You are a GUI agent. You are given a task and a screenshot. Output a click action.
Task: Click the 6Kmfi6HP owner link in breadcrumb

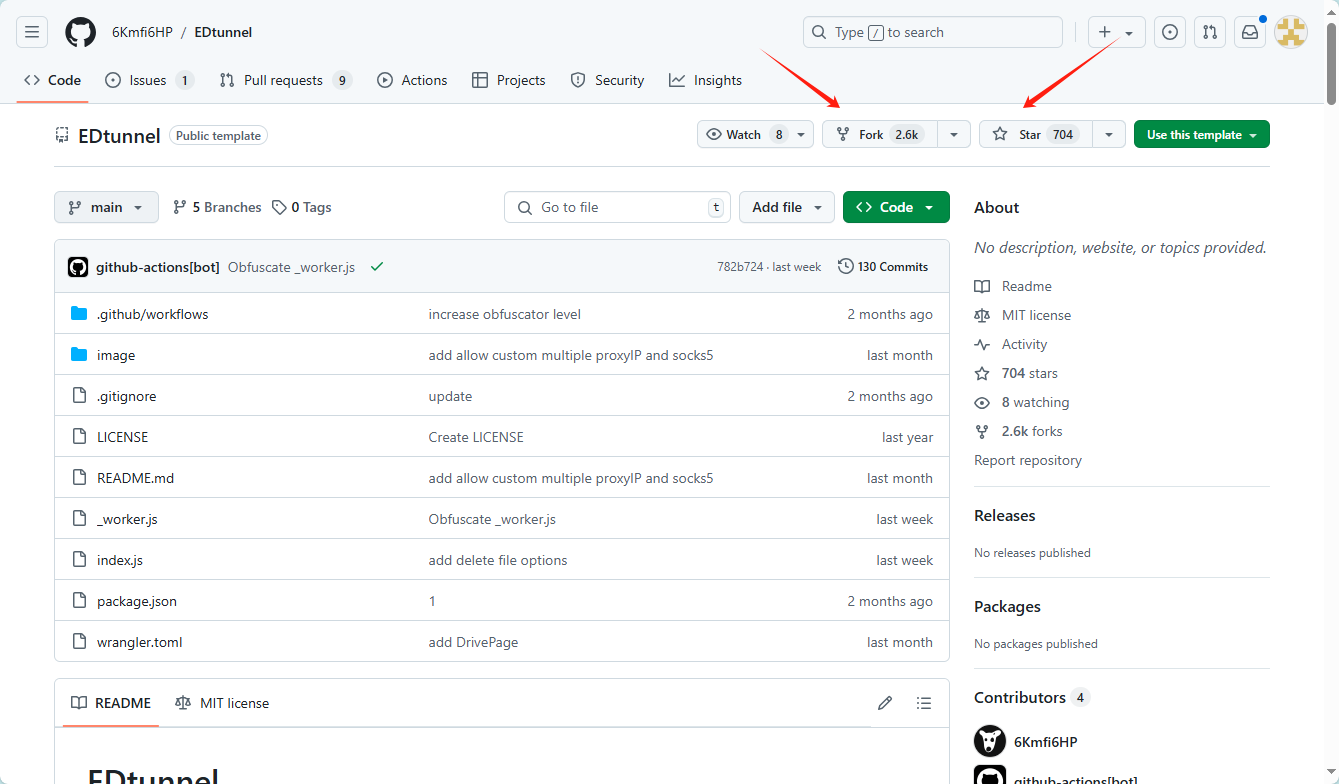[x=142, y=32]
